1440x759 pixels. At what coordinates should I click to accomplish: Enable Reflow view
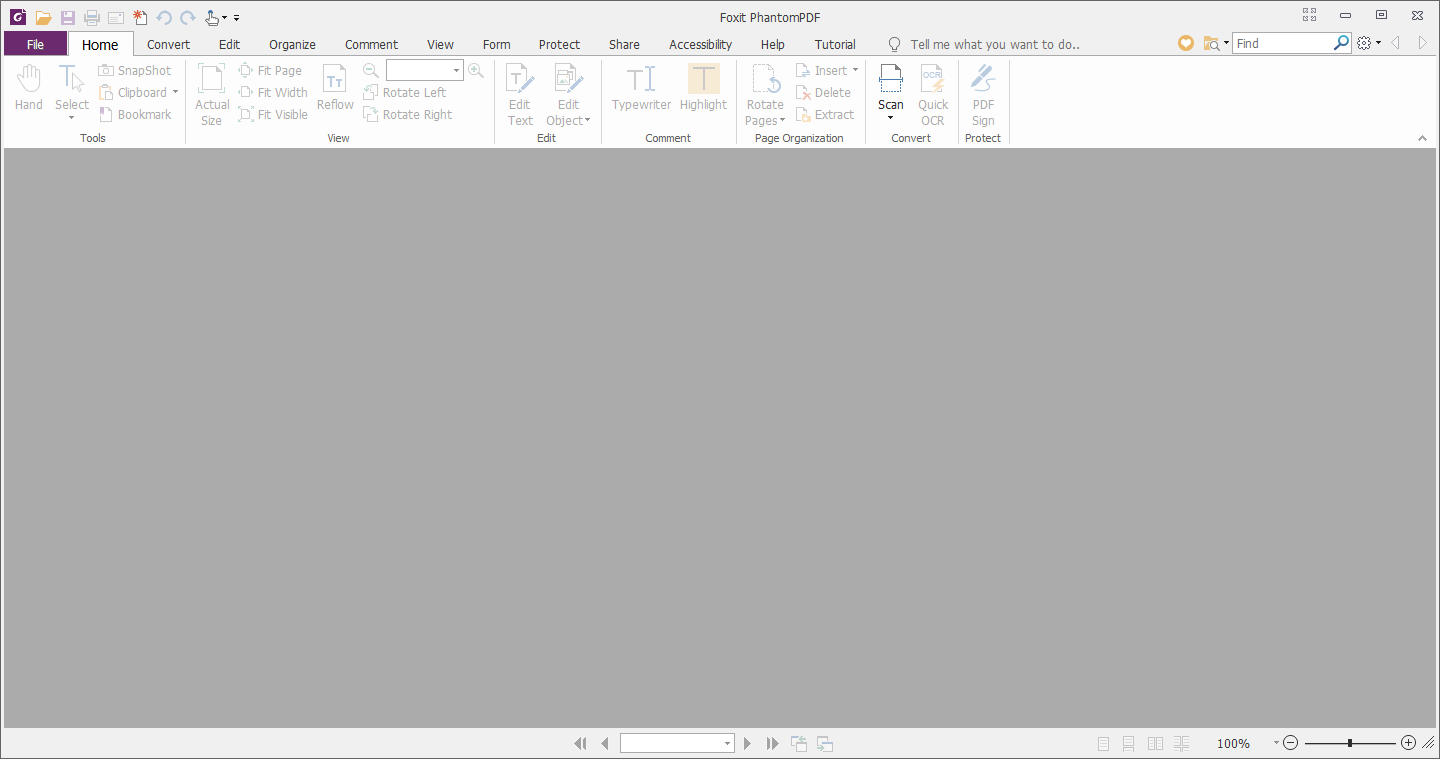[x=335, y=87]
